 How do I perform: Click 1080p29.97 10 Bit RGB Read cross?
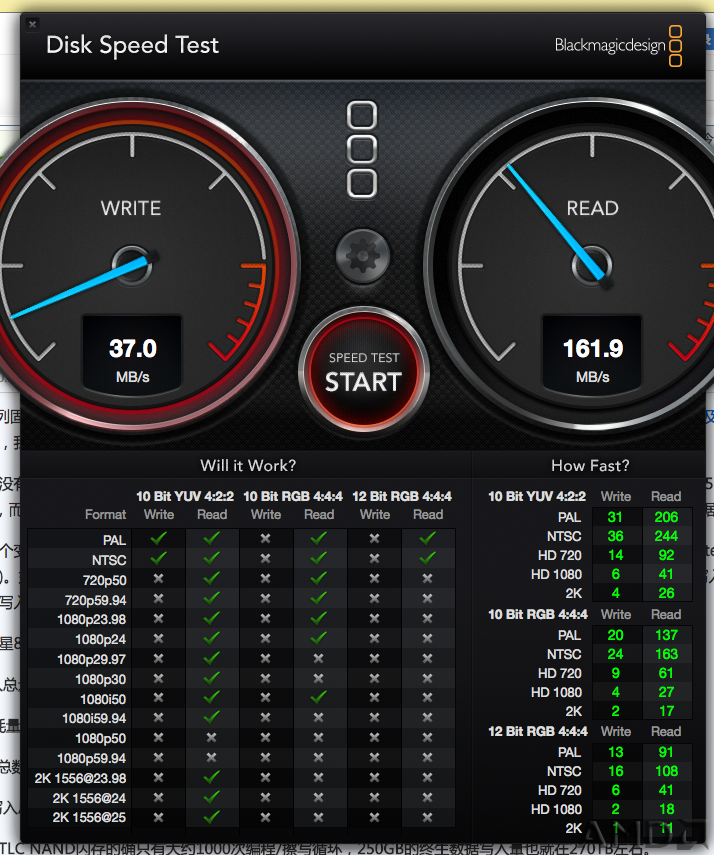pos(319,658)
